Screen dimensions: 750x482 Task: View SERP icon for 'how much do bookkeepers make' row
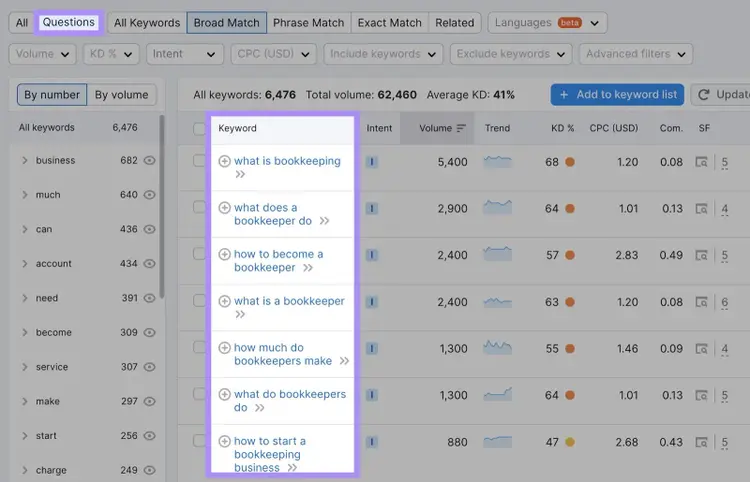(701, 349)
